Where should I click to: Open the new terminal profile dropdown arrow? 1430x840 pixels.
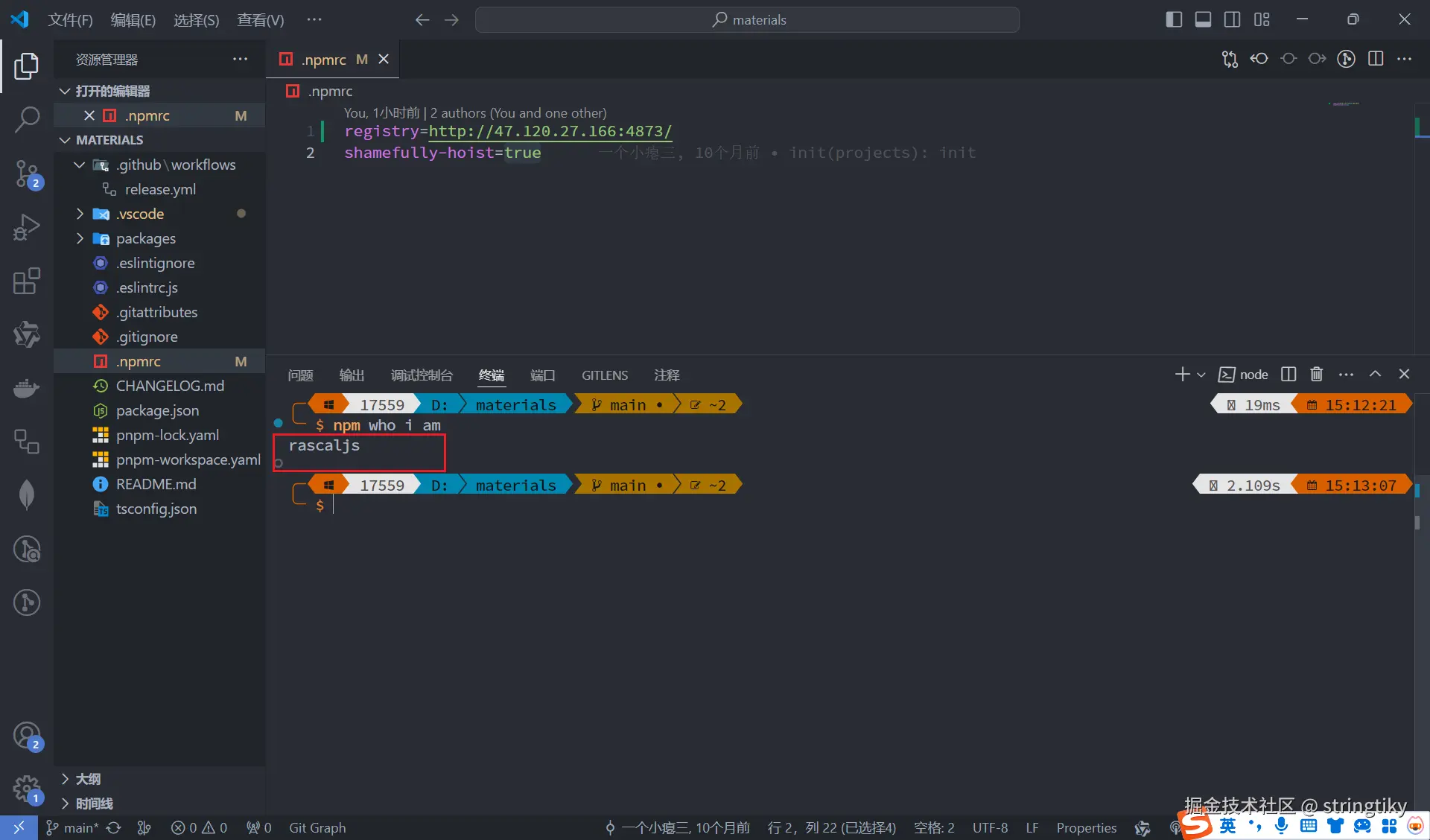tap(1201, 375)
